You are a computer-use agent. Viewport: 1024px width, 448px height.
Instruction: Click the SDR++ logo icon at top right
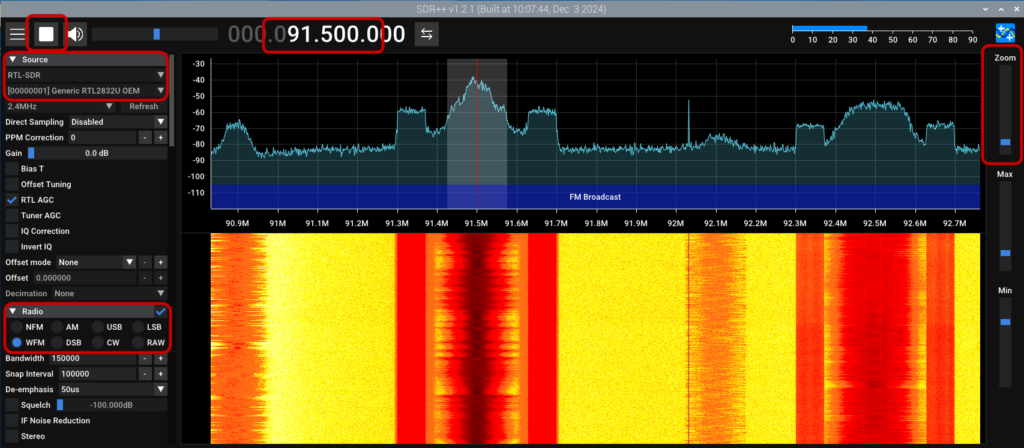(x=1005, y=34)
